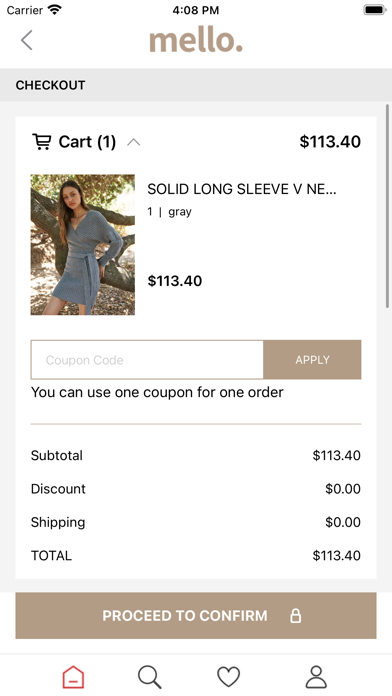
Task: Toggle the Cart (1) header
Action: tap(87, 142)
